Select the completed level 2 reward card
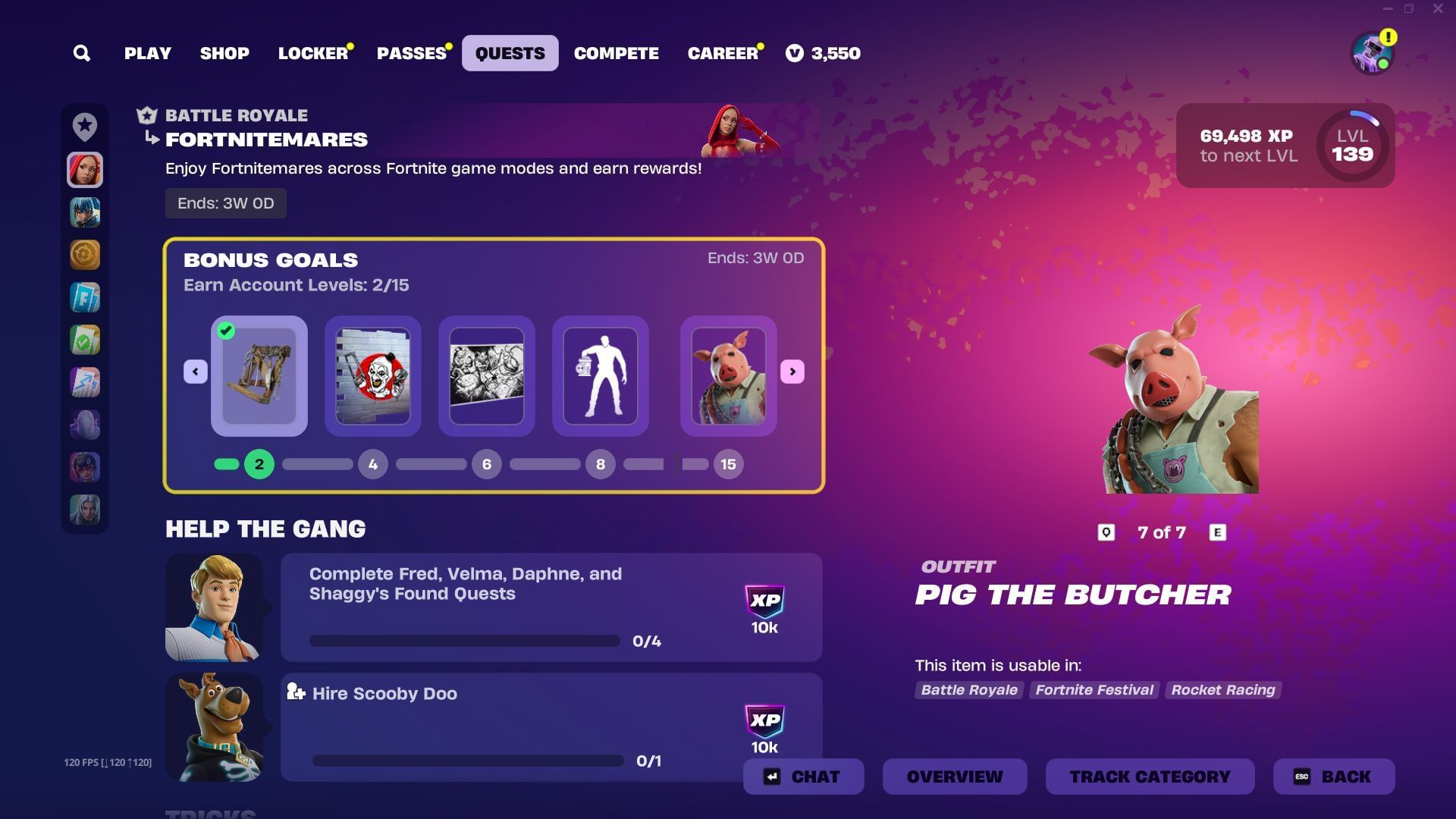 pos(259,376)
